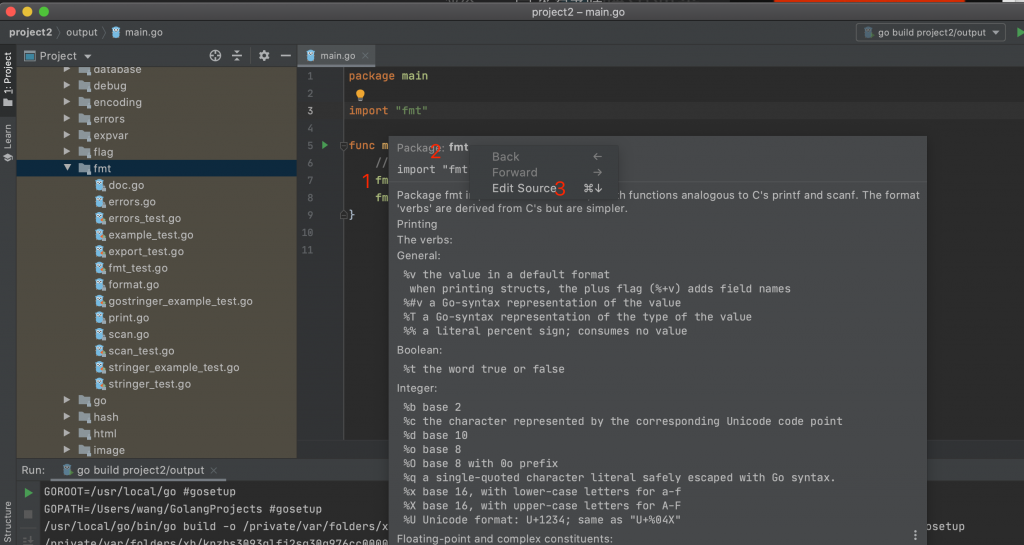This screenshot has height=545, width=1024.
Task: Open the go build project2/output configuration dropdown
Action: (931, 32)
